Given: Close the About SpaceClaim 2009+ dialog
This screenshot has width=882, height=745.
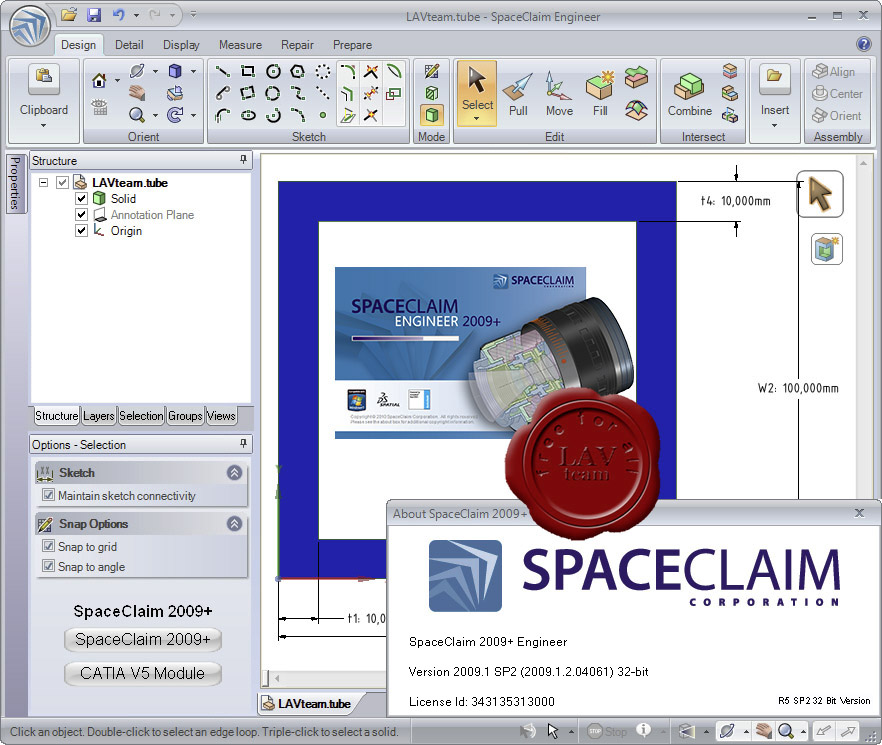Looking at the screenshot, I should [859, 513].
